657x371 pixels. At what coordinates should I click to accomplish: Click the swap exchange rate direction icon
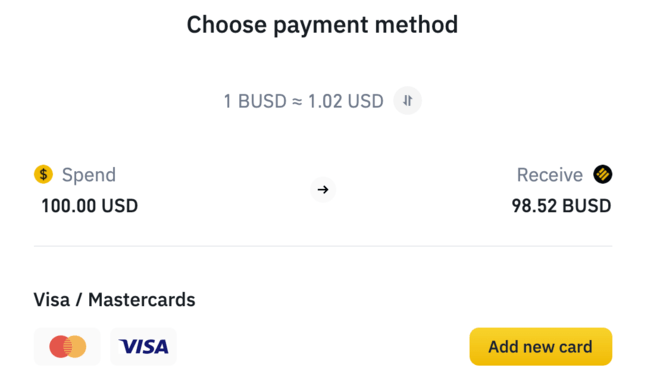(x=407, y=101)
